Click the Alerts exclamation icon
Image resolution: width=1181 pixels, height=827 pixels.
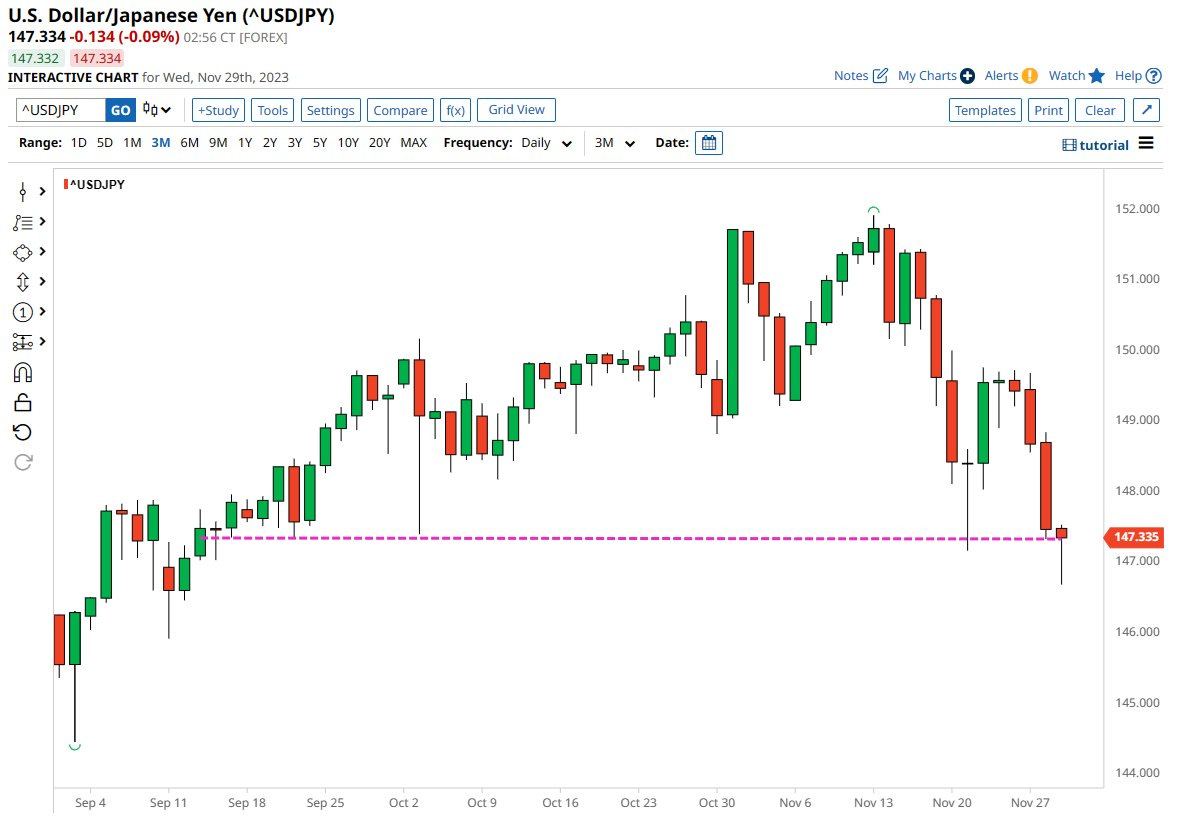1029,76
